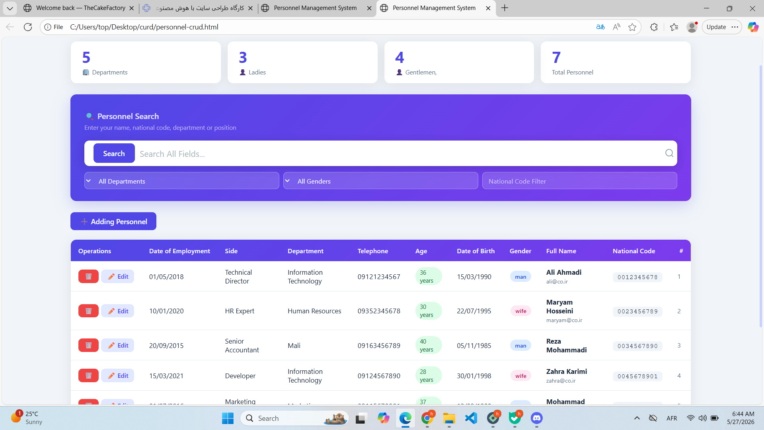Delete the Ali Ahmadi personnel row

(88, 276)
